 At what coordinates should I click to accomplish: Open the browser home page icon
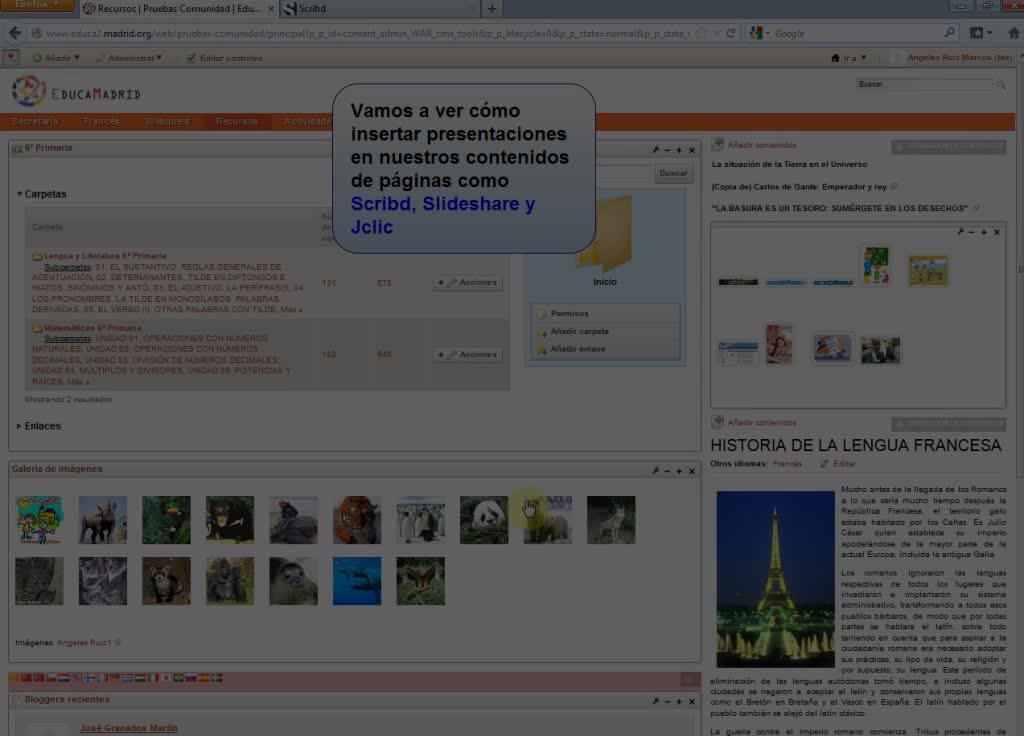point(1014,33)
